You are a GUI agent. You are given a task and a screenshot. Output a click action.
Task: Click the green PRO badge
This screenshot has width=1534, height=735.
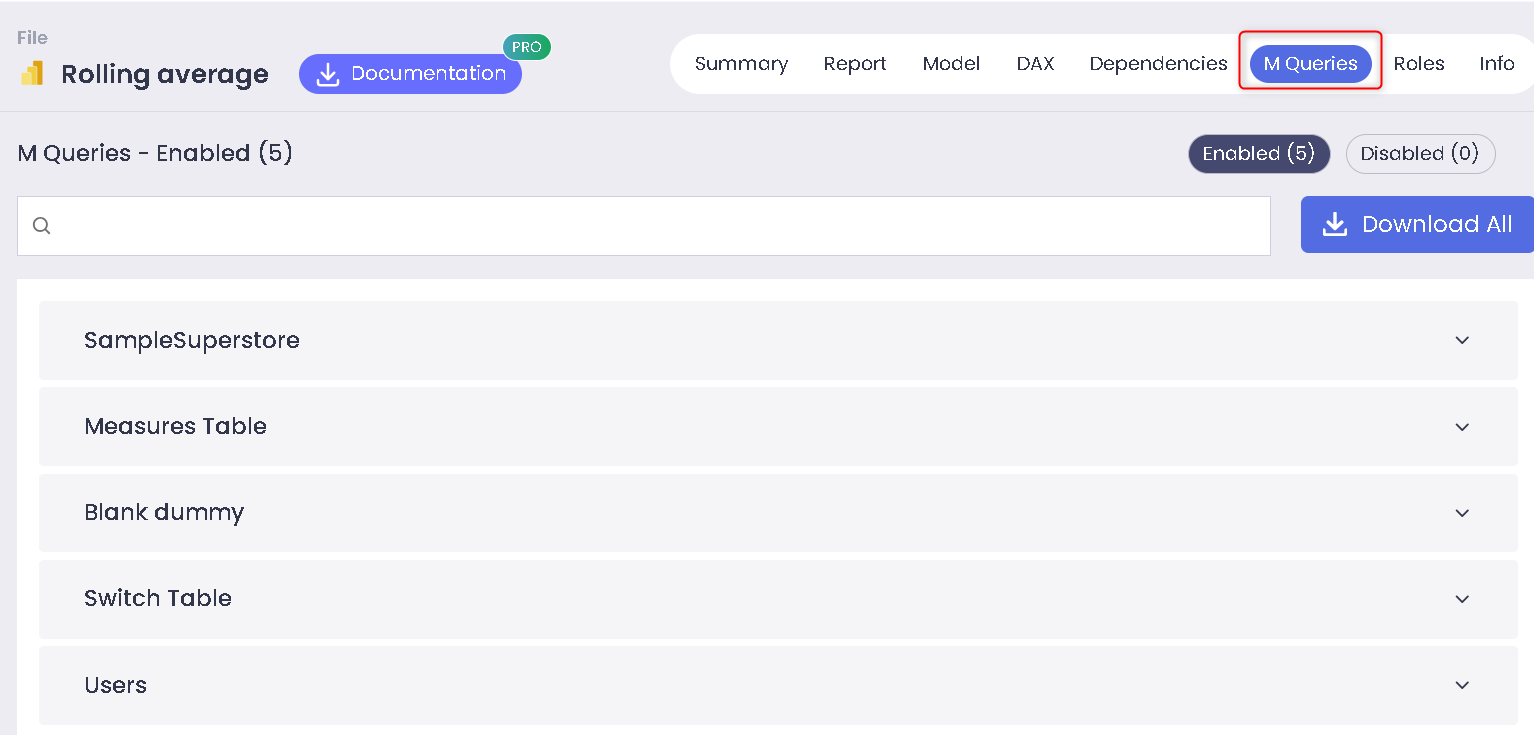526,47
